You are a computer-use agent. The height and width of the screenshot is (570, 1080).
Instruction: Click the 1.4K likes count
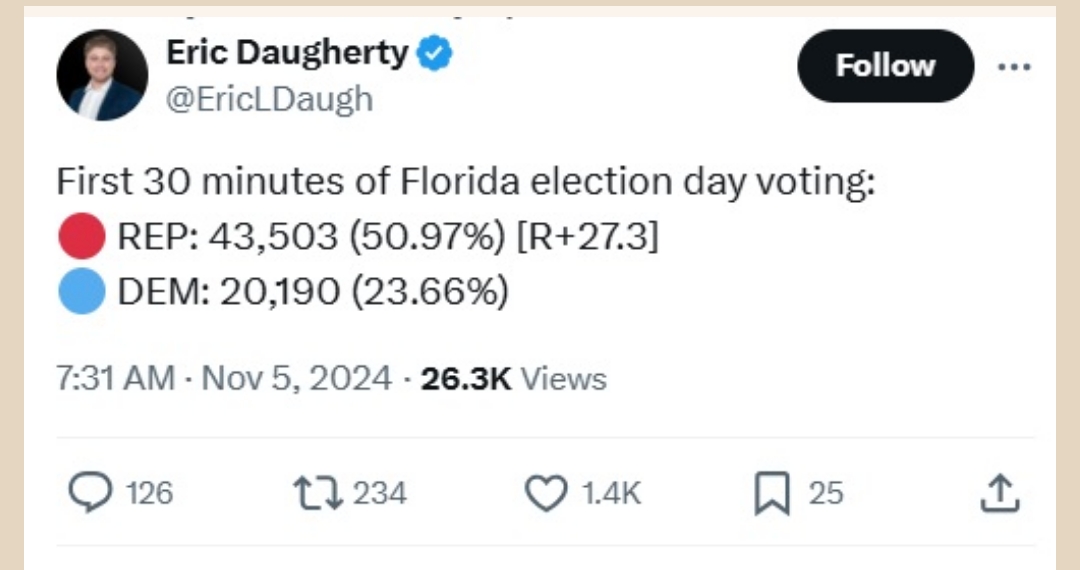coord(612,493)
